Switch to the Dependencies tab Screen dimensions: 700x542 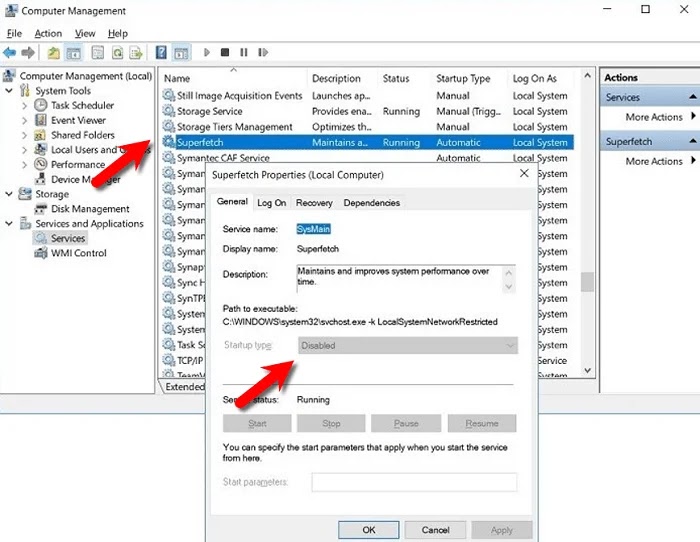click(x=371, y=203)
